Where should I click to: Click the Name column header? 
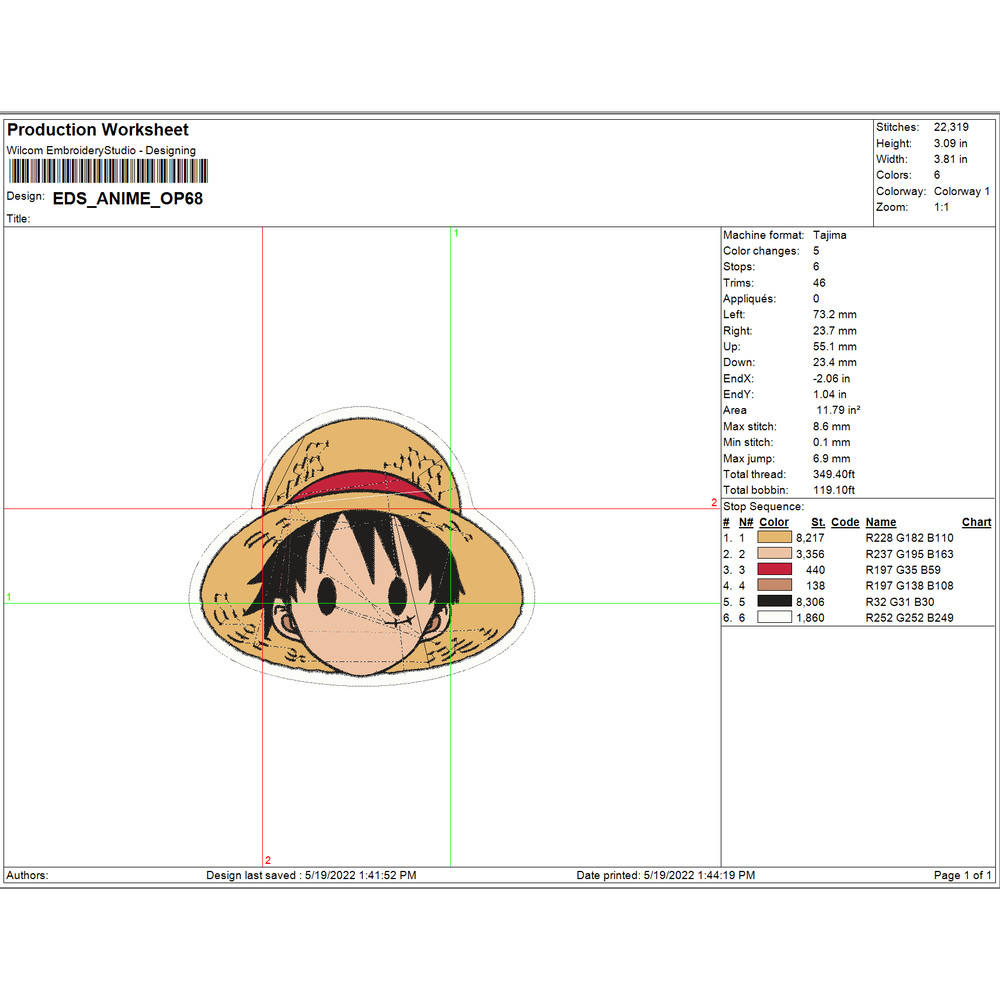pos(880,522)
